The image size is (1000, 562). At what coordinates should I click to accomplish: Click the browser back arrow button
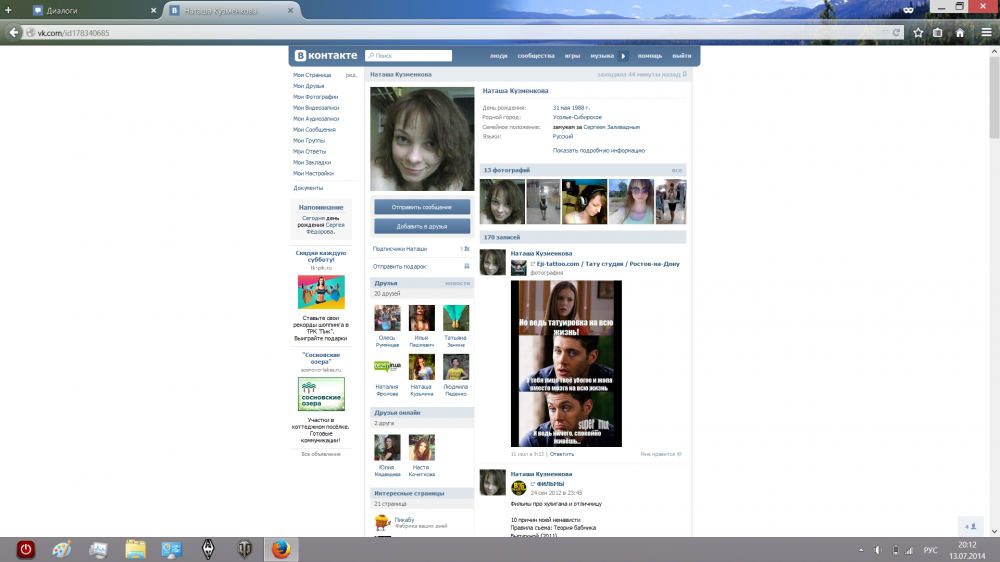(x=14, y=33)
